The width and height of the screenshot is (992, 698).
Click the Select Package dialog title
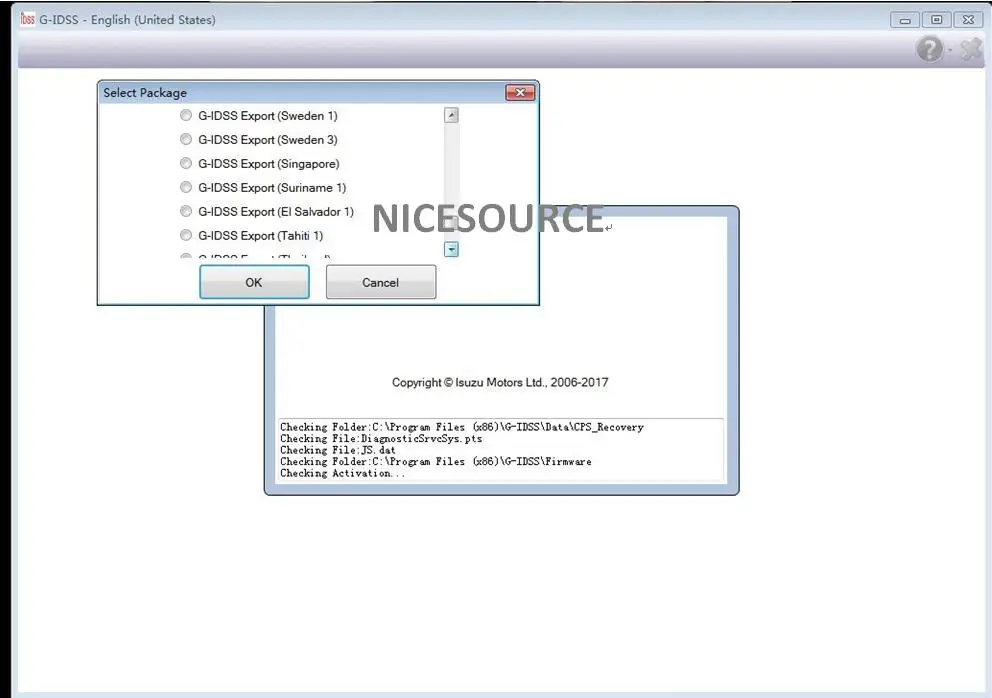[145, 93]
